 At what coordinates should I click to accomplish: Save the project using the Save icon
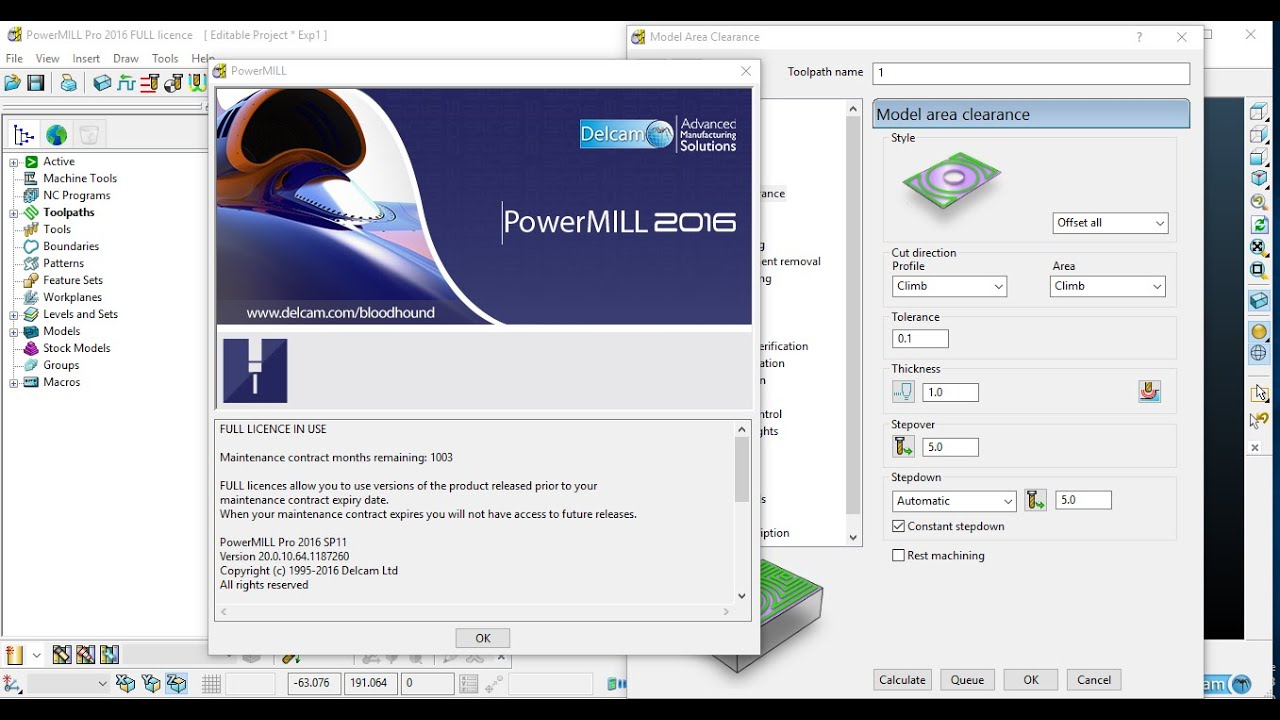click(x=34, y=84)
